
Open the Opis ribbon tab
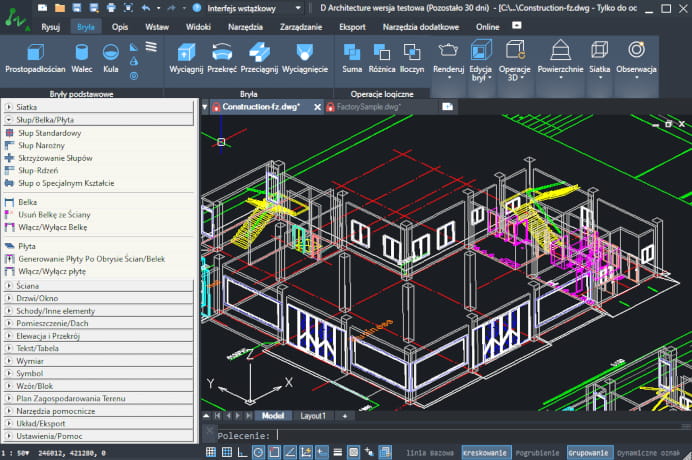pos(120,27)
